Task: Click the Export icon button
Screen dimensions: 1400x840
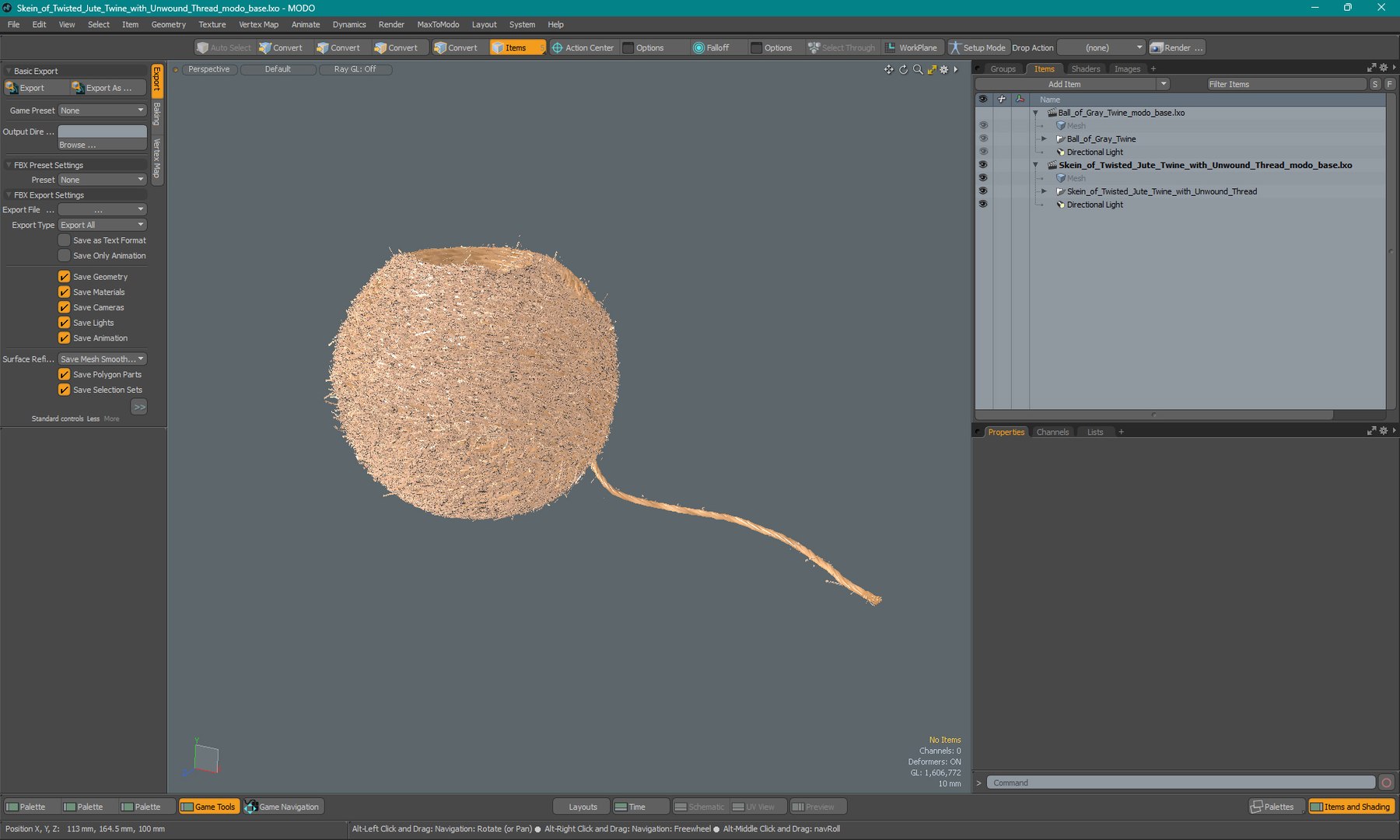Action: (35, 88)
